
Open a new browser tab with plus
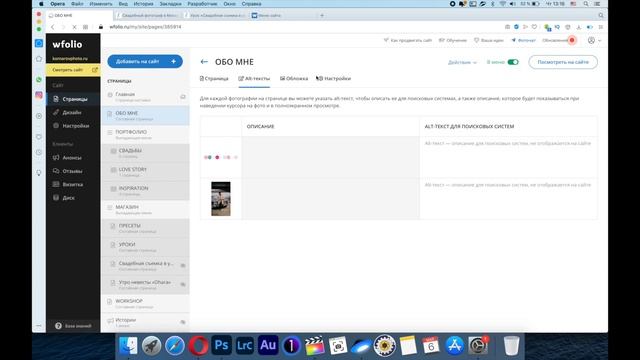tap(322, 16)
